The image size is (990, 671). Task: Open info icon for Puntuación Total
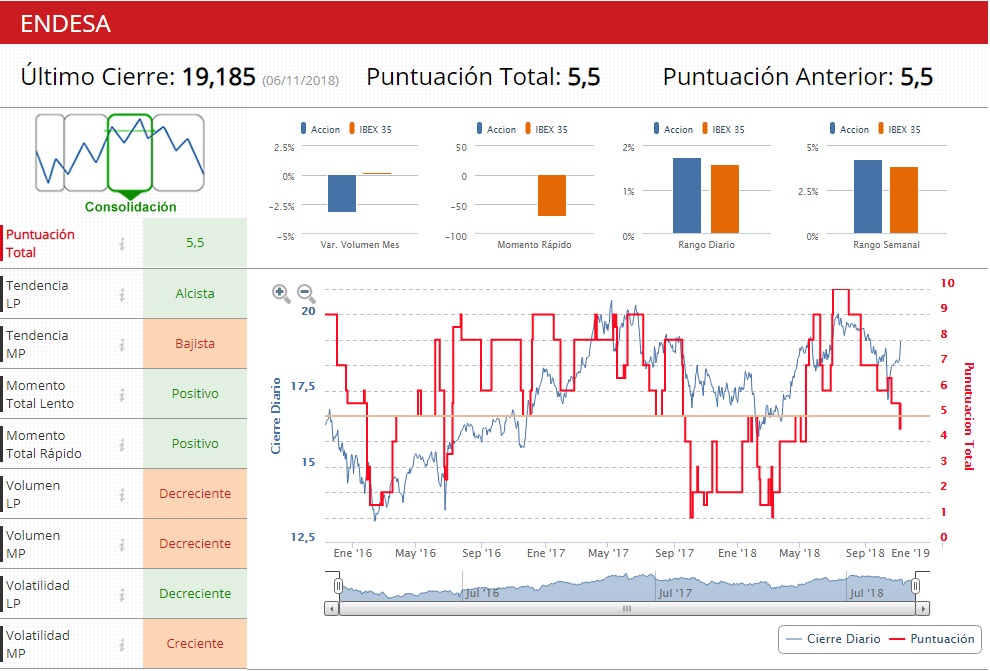tap(122, 243)
